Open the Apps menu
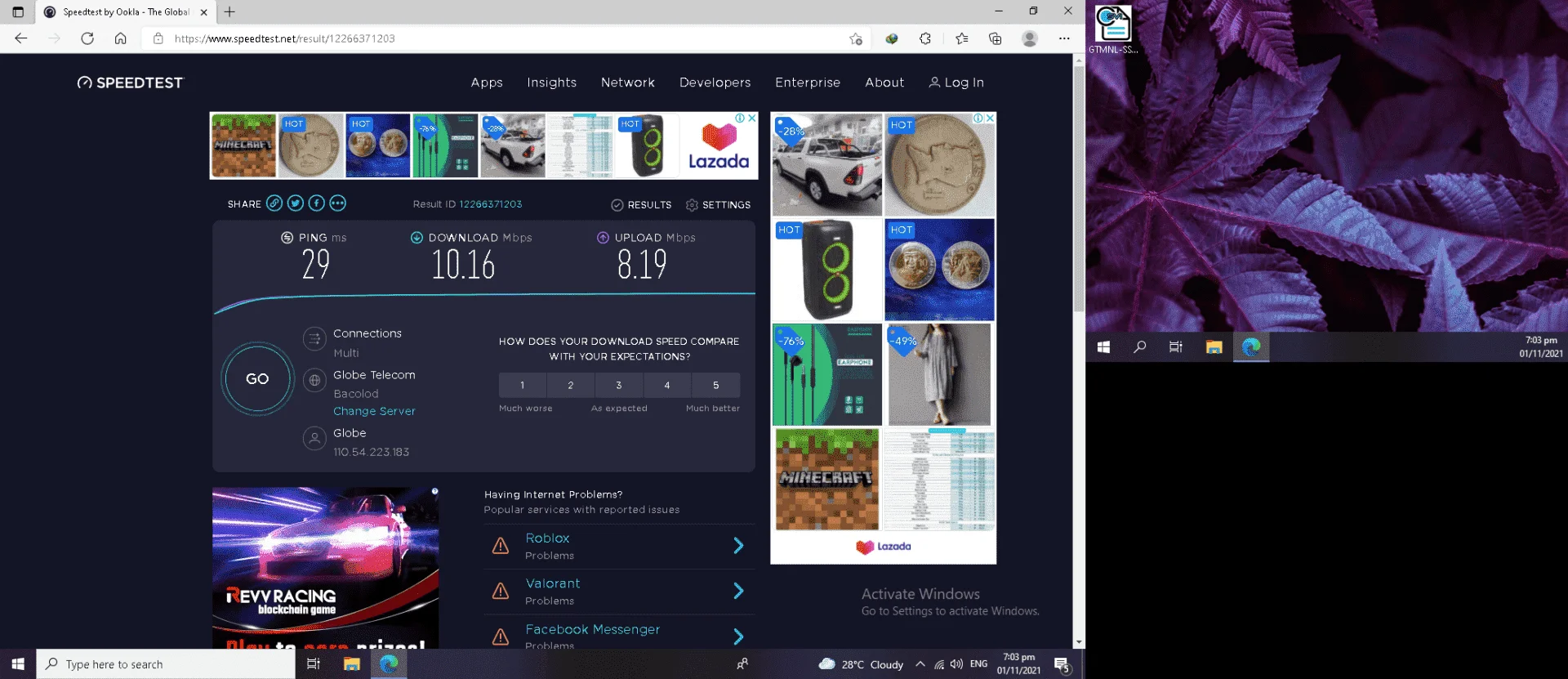This screenshot has width=1568, height=679. coord(487,83)
